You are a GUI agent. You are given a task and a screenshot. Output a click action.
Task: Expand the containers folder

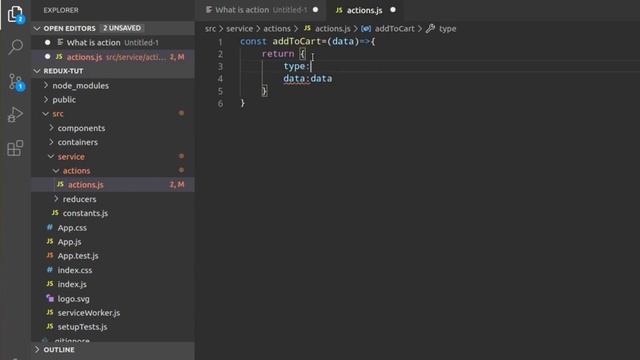(51, 142)
